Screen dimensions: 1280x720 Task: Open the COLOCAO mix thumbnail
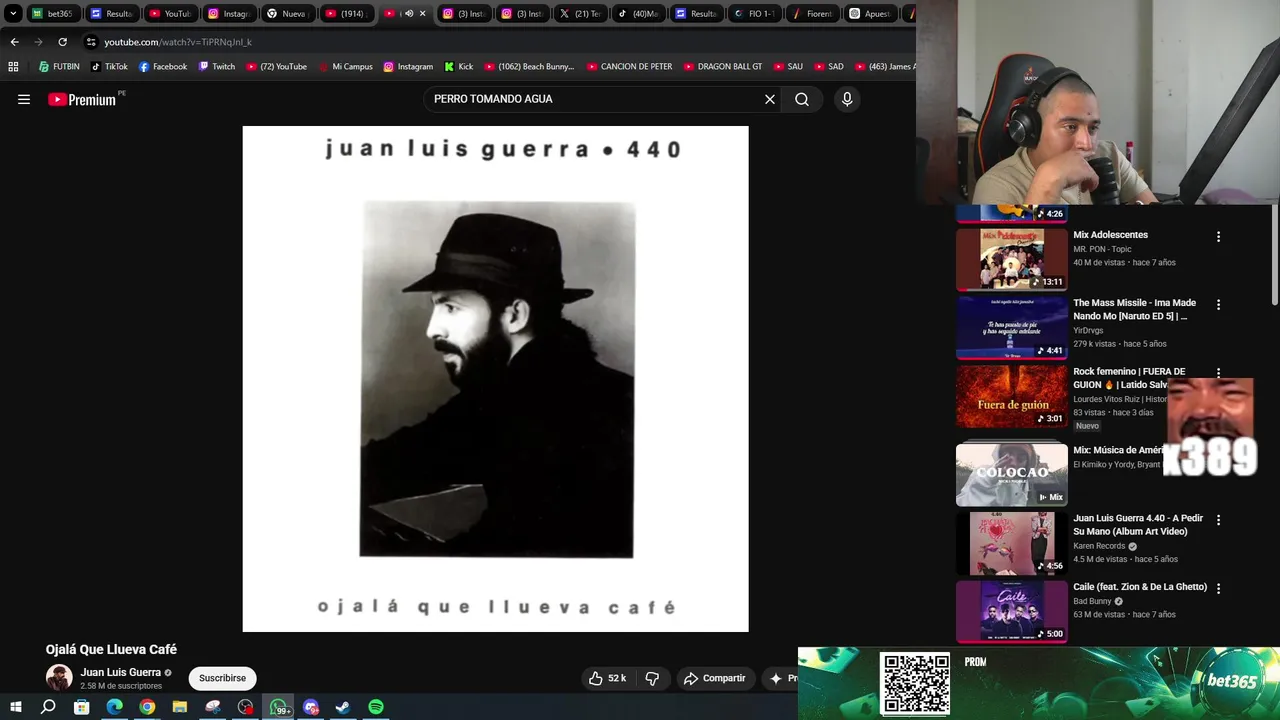pos(1011,474)
